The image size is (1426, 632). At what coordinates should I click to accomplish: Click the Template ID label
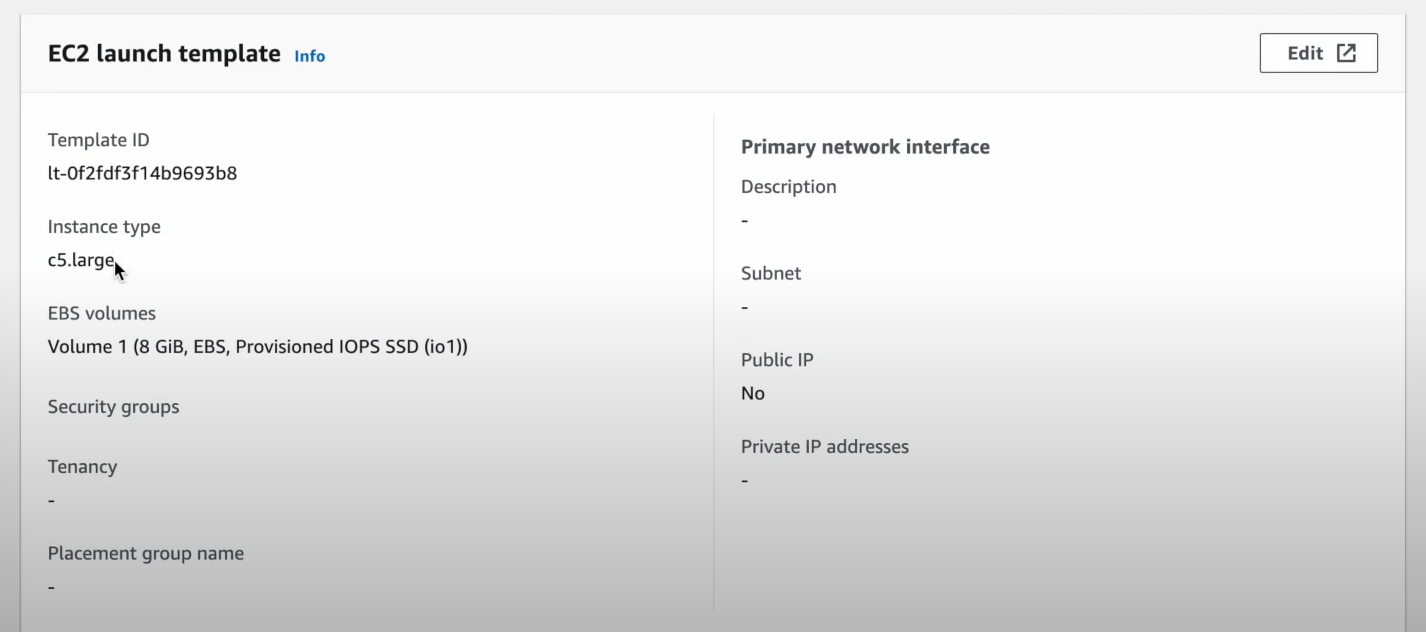pyautogui.click(x=98, y=140)
